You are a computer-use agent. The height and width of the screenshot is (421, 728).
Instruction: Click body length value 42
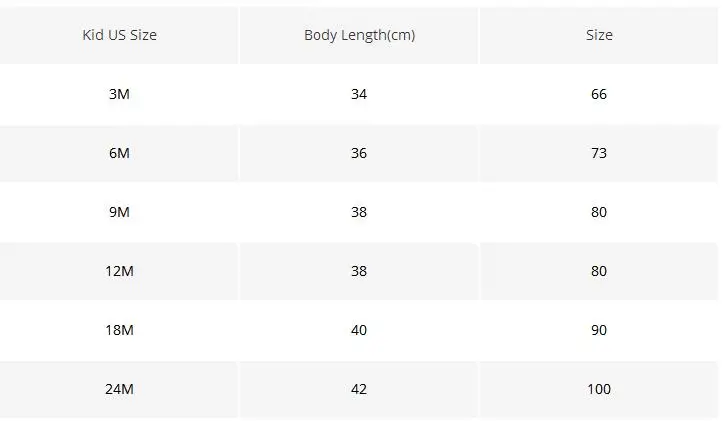359,389
